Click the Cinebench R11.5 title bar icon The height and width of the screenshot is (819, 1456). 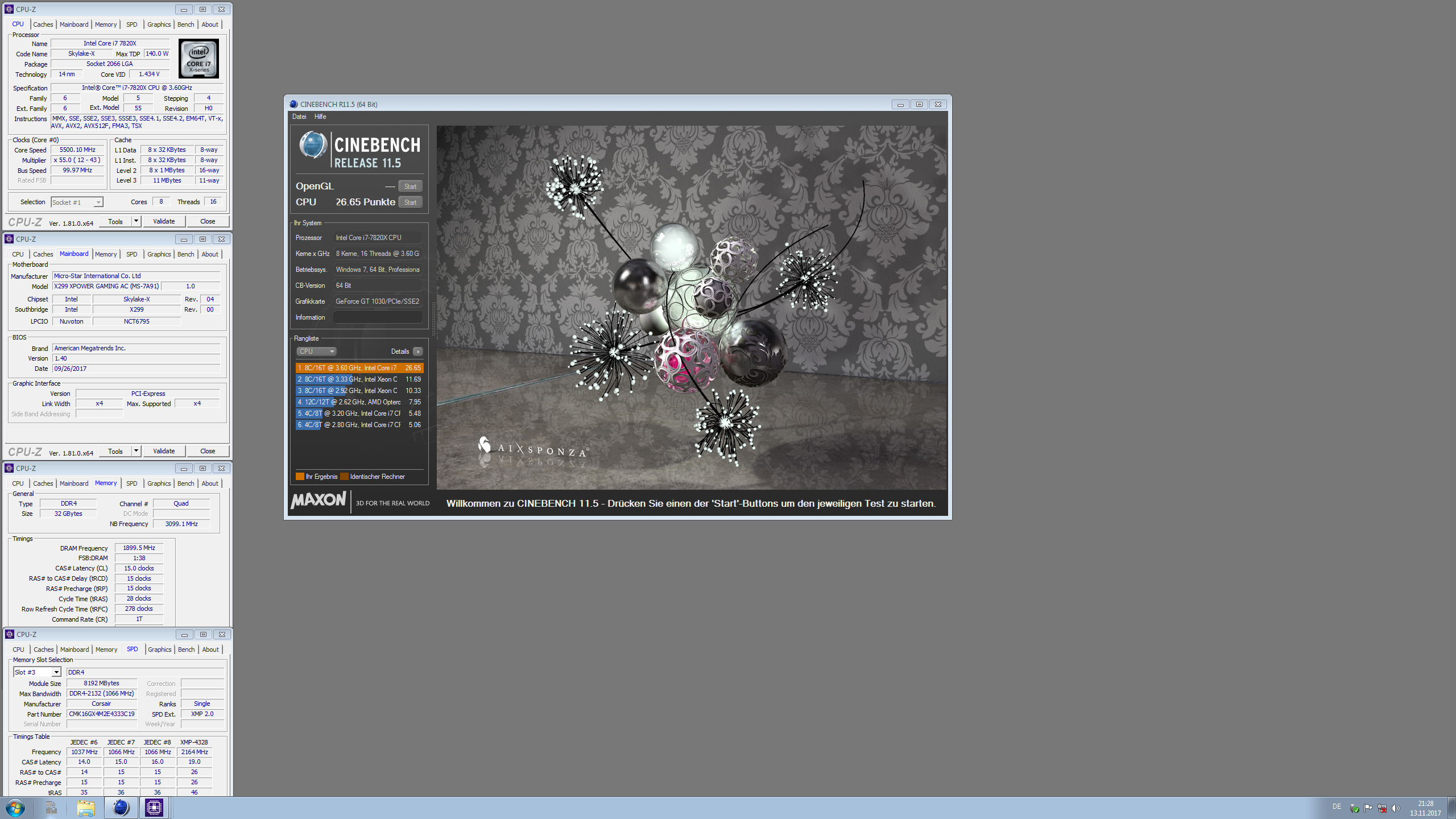click(293, 104)
